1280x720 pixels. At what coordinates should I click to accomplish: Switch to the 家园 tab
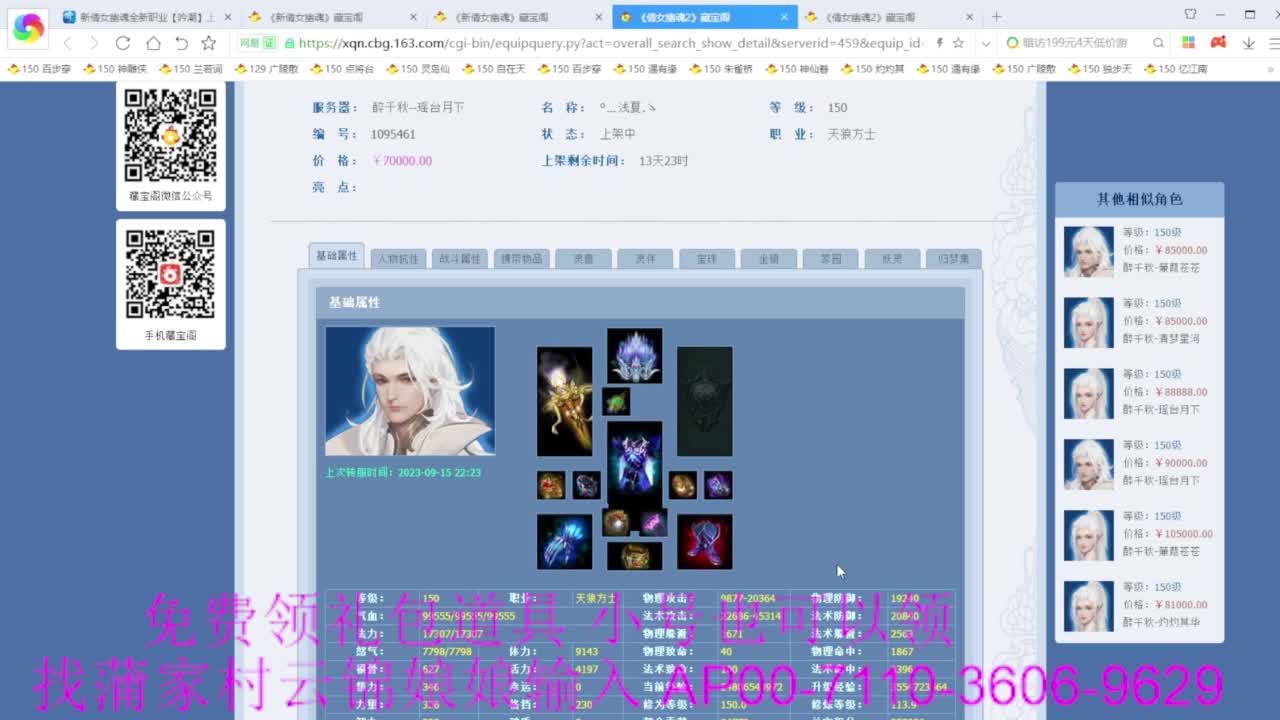click(x=830, y=258)
